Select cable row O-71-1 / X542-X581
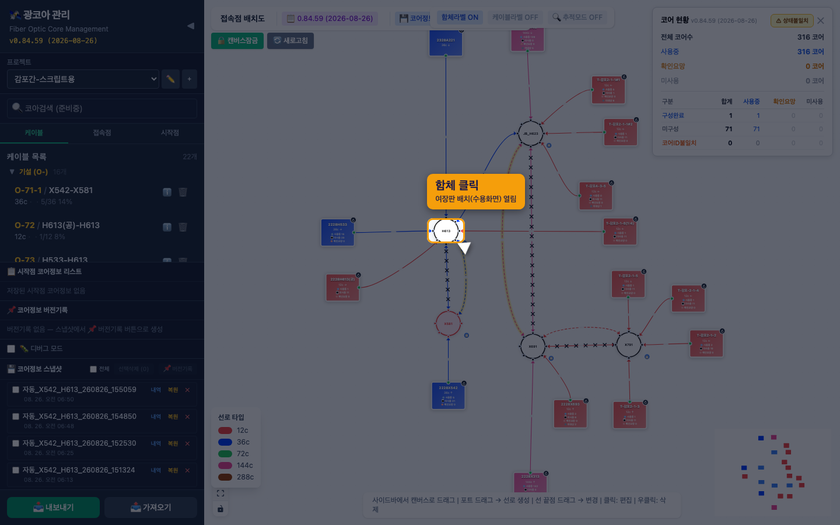The width and height of the screenshot is (840, 525). click(x=102, y=196)
